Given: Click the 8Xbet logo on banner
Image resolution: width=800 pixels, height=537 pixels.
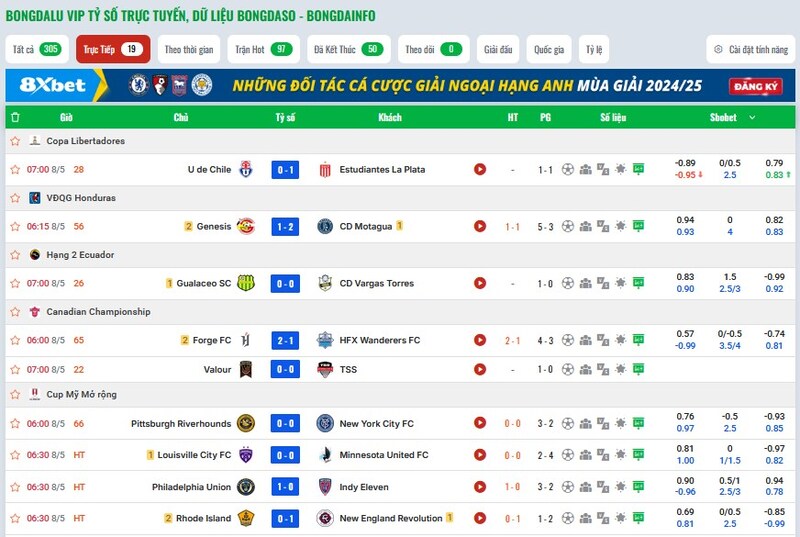Looking at the screenshot, I should tap(53, 85).
